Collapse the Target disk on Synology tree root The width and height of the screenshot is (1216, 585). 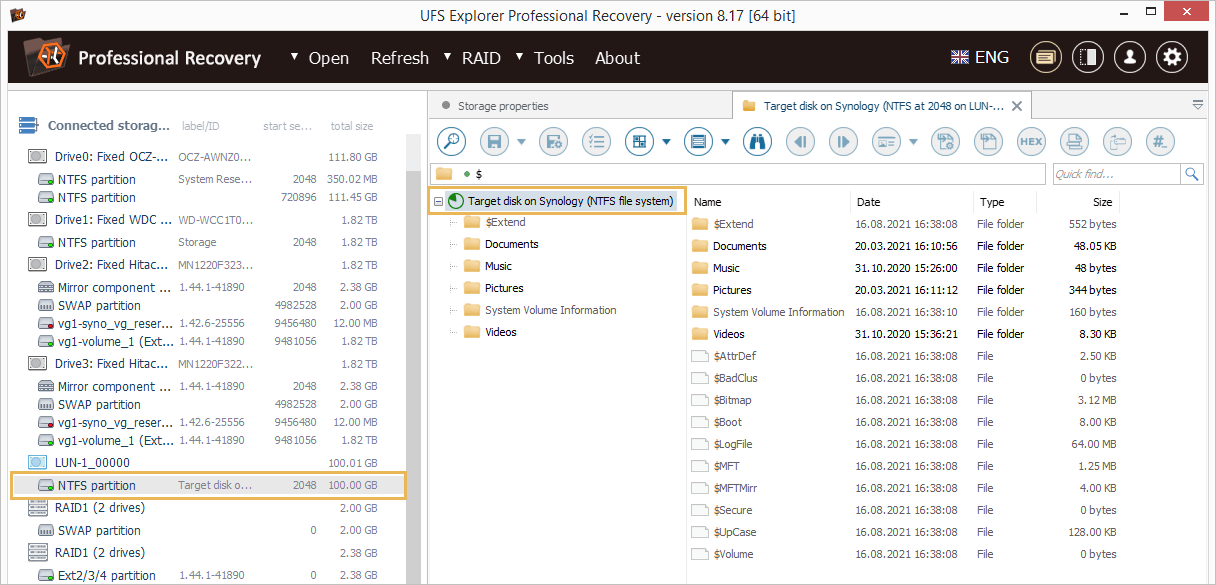(438, 201)
